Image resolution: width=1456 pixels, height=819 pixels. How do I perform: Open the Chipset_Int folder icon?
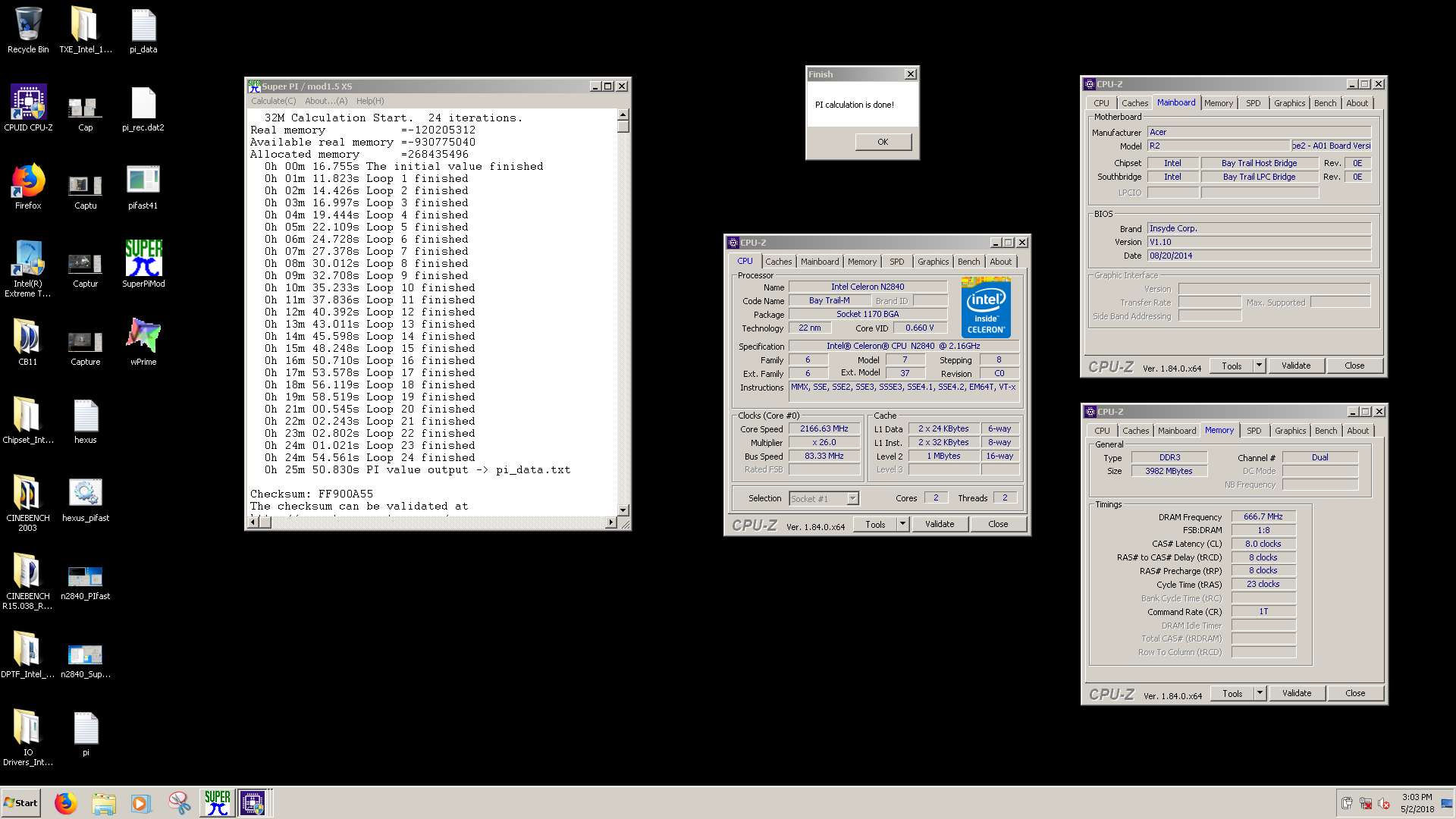(28, 421)
